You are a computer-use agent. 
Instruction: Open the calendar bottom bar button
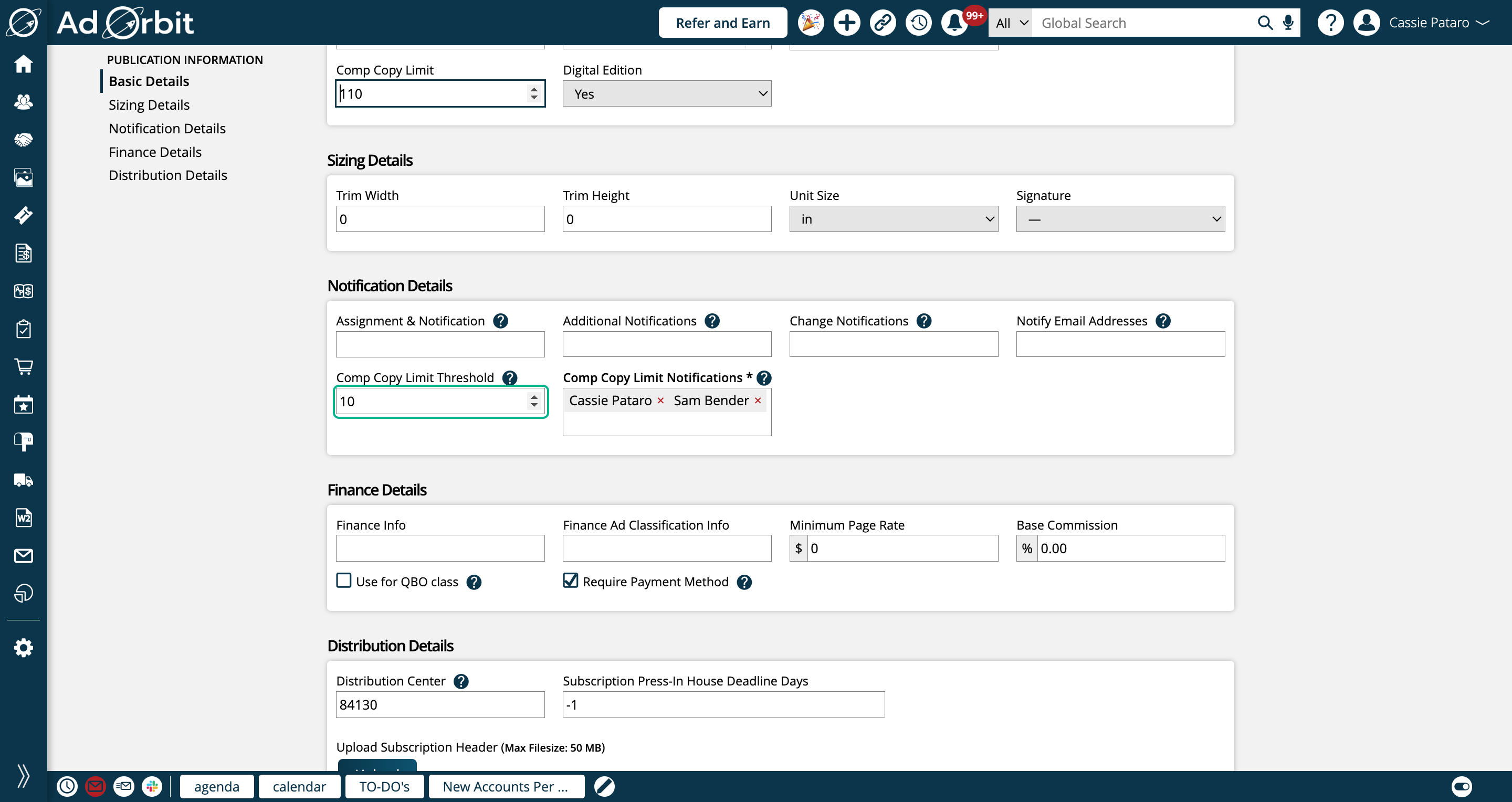point(299,786)
